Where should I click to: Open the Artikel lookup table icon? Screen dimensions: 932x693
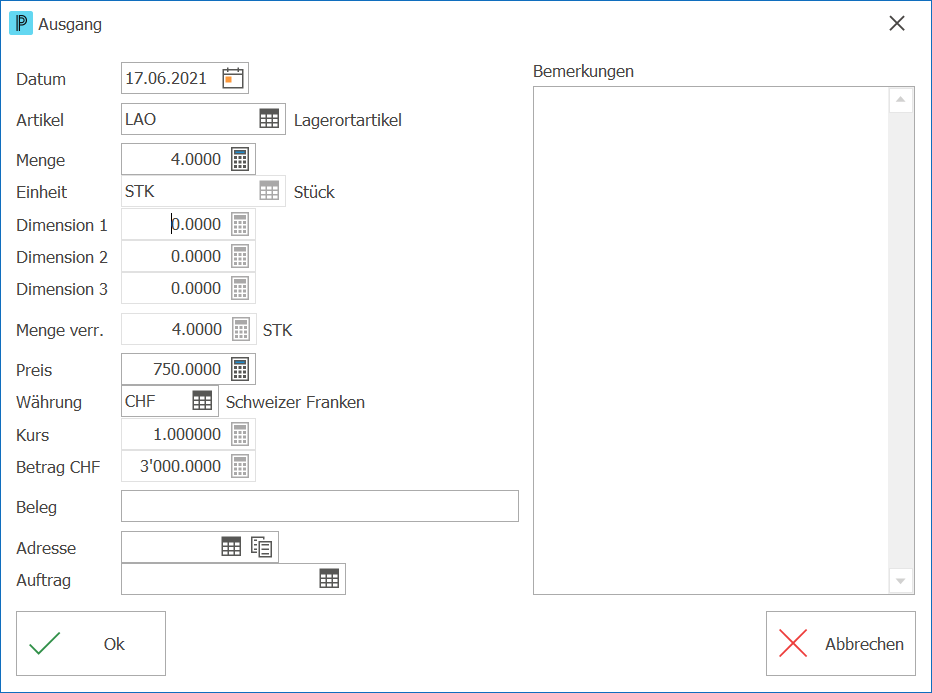(x=269, y=119)
